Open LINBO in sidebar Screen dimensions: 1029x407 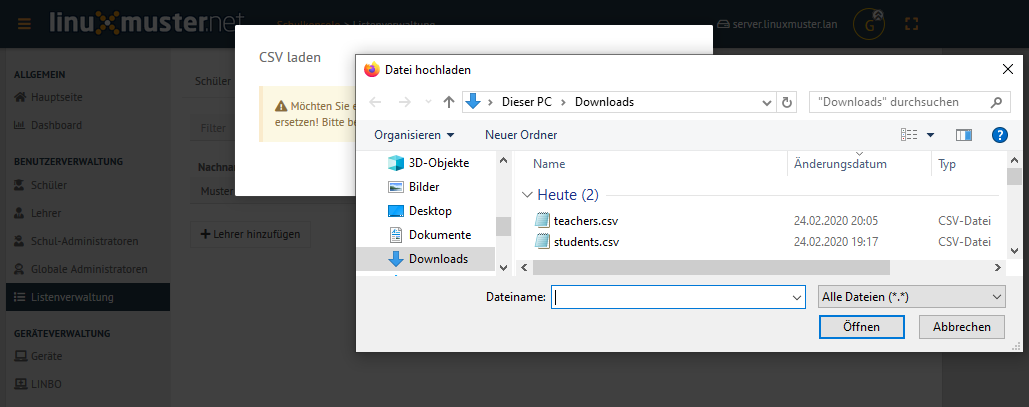point(38,384)
